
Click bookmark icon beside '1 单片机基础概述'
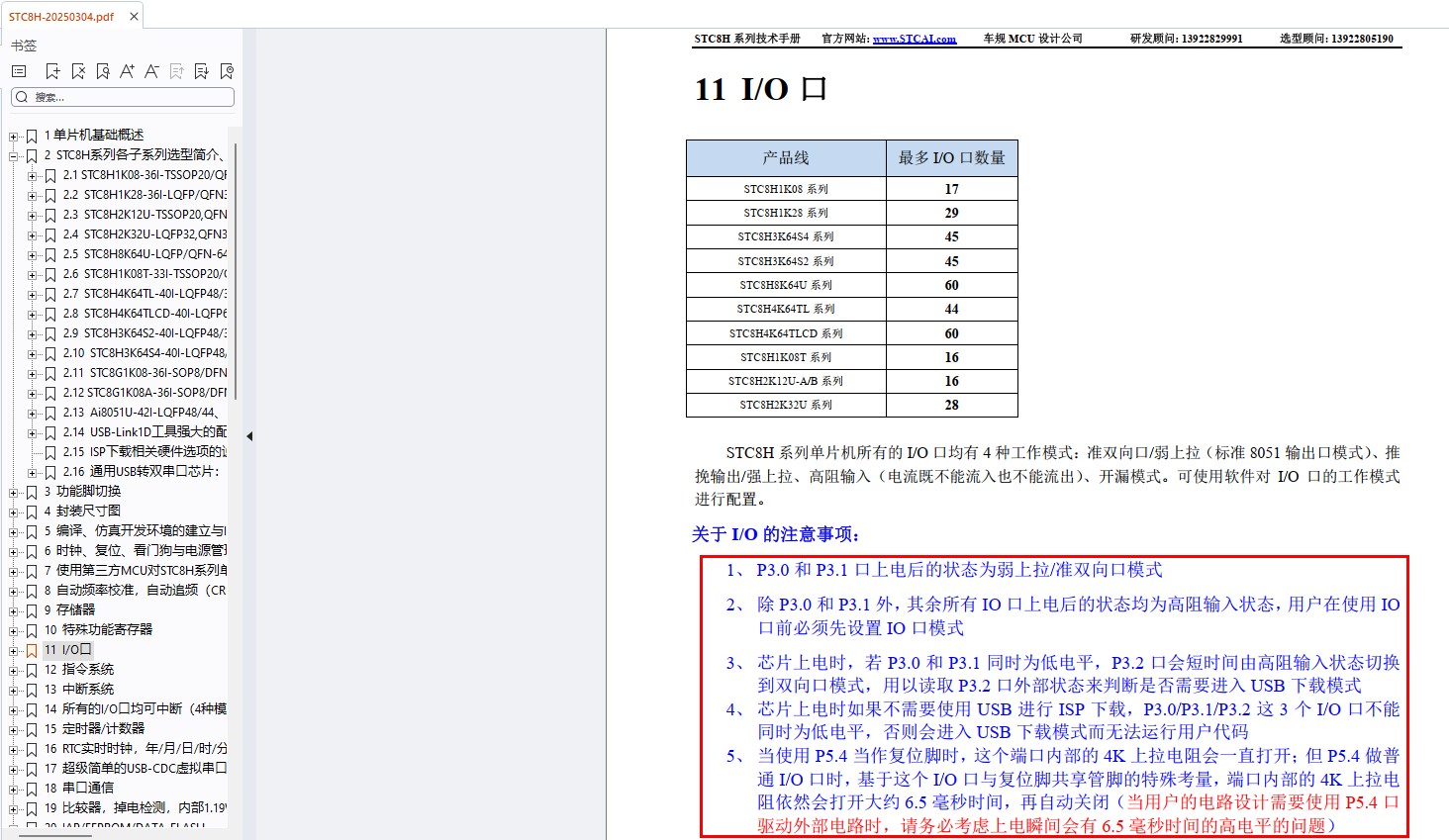(32, 136)
